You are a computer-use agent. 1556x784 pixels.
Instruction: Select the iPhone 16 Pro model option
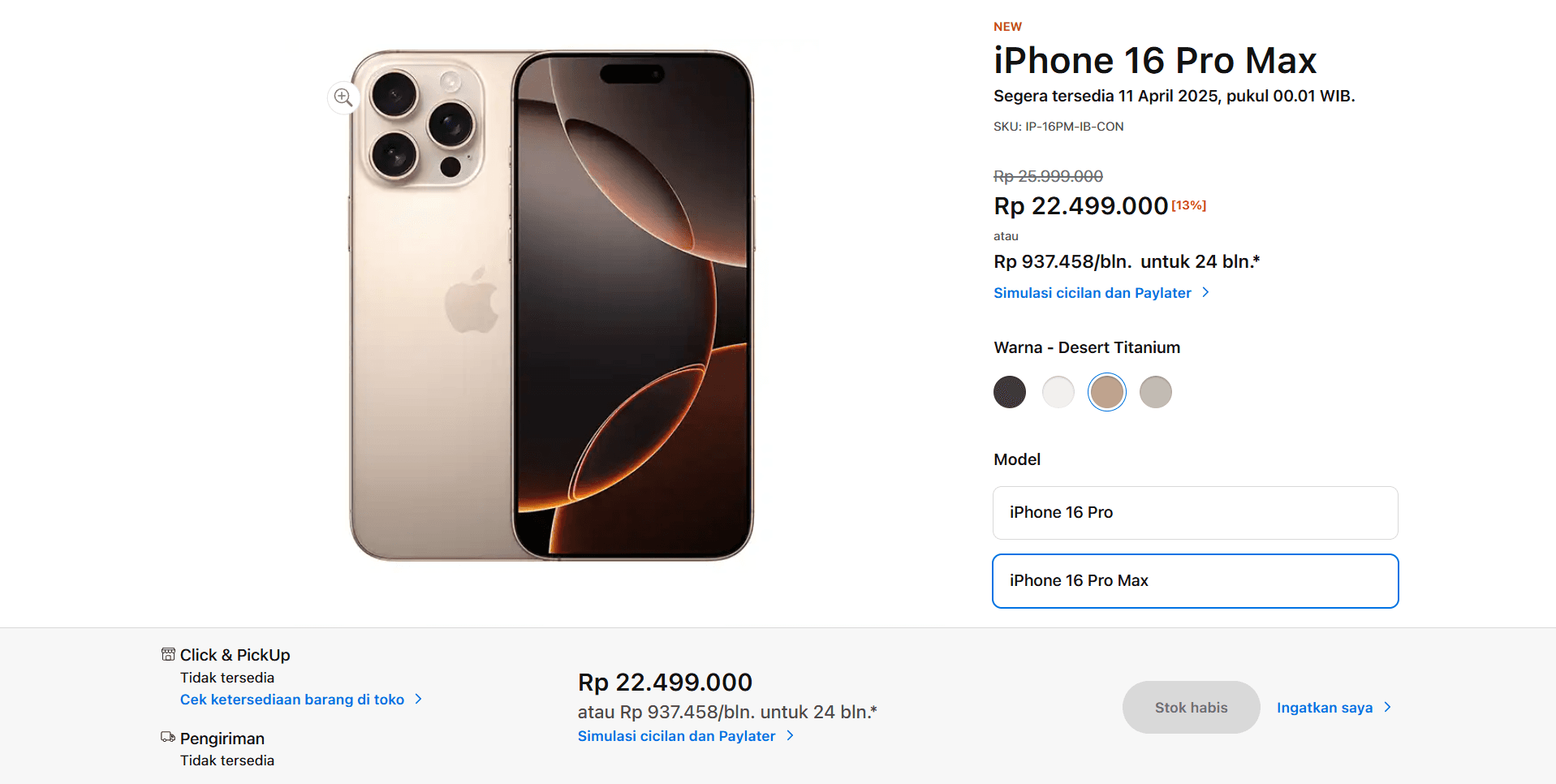pos(1194,512)
